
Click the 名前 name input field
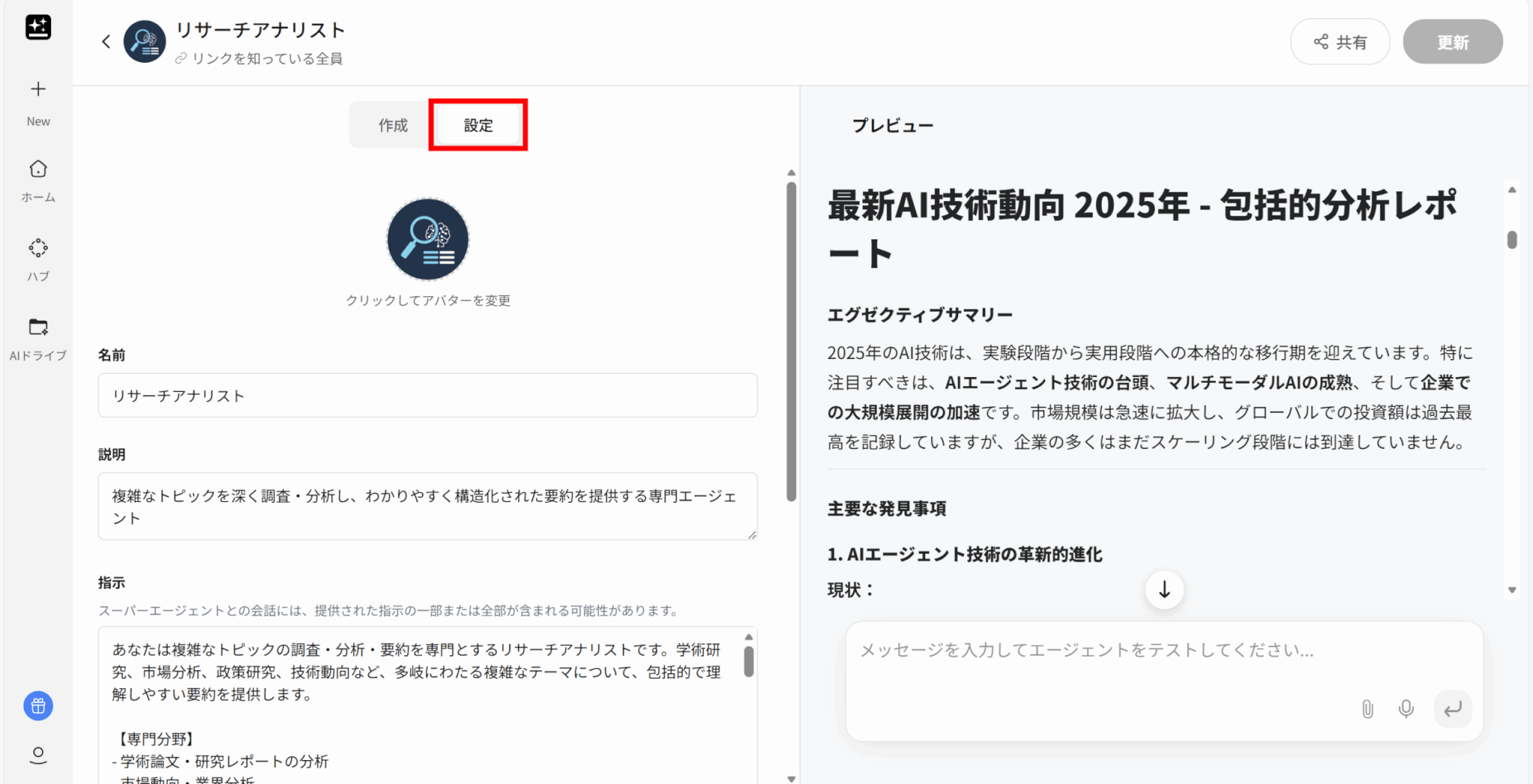(427, 396)
